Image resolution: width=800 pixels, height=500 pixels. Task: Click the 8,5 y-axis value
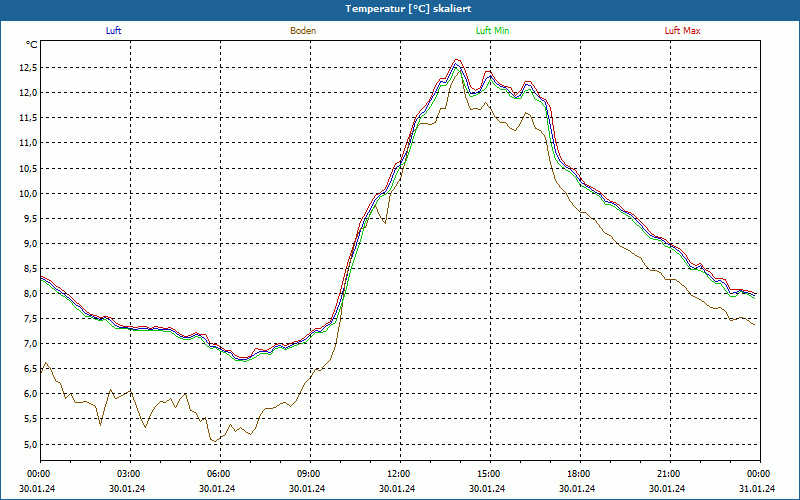pyautogui.click(x=30, y=268)
